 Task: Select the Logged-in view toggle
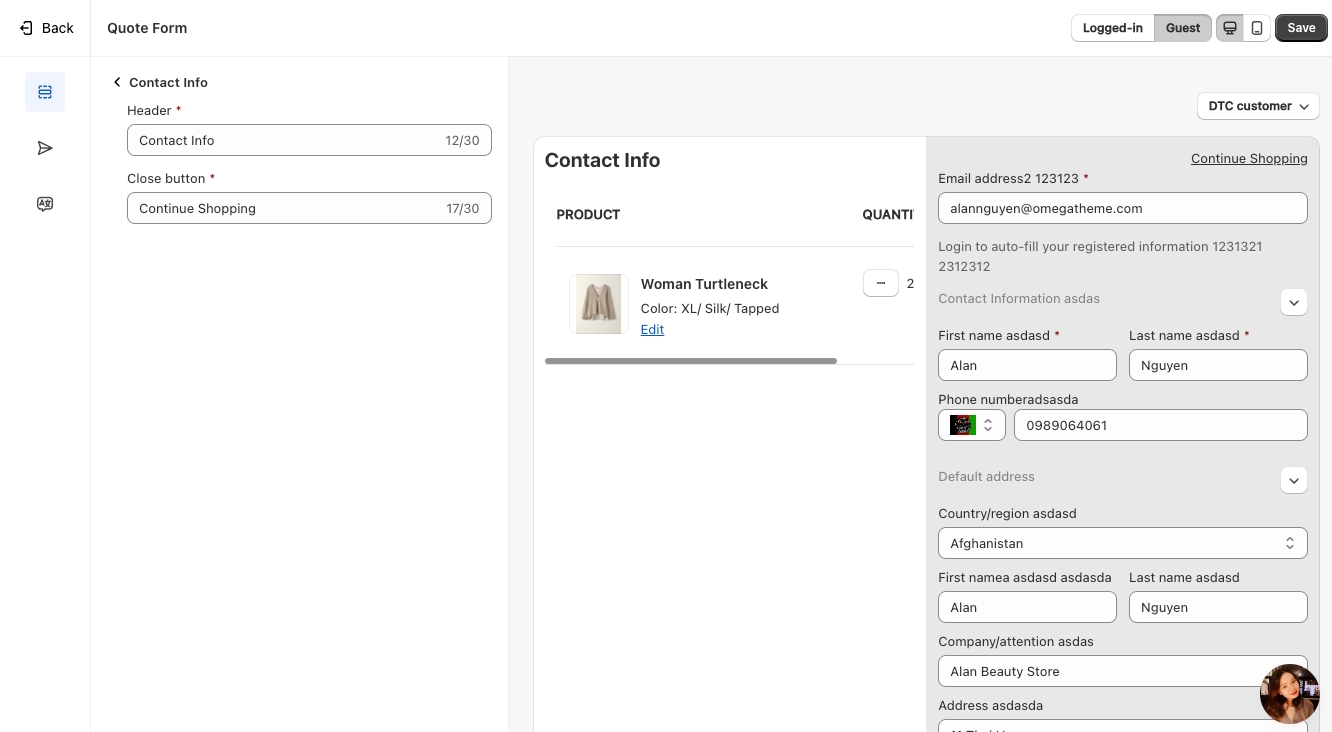1112,28
